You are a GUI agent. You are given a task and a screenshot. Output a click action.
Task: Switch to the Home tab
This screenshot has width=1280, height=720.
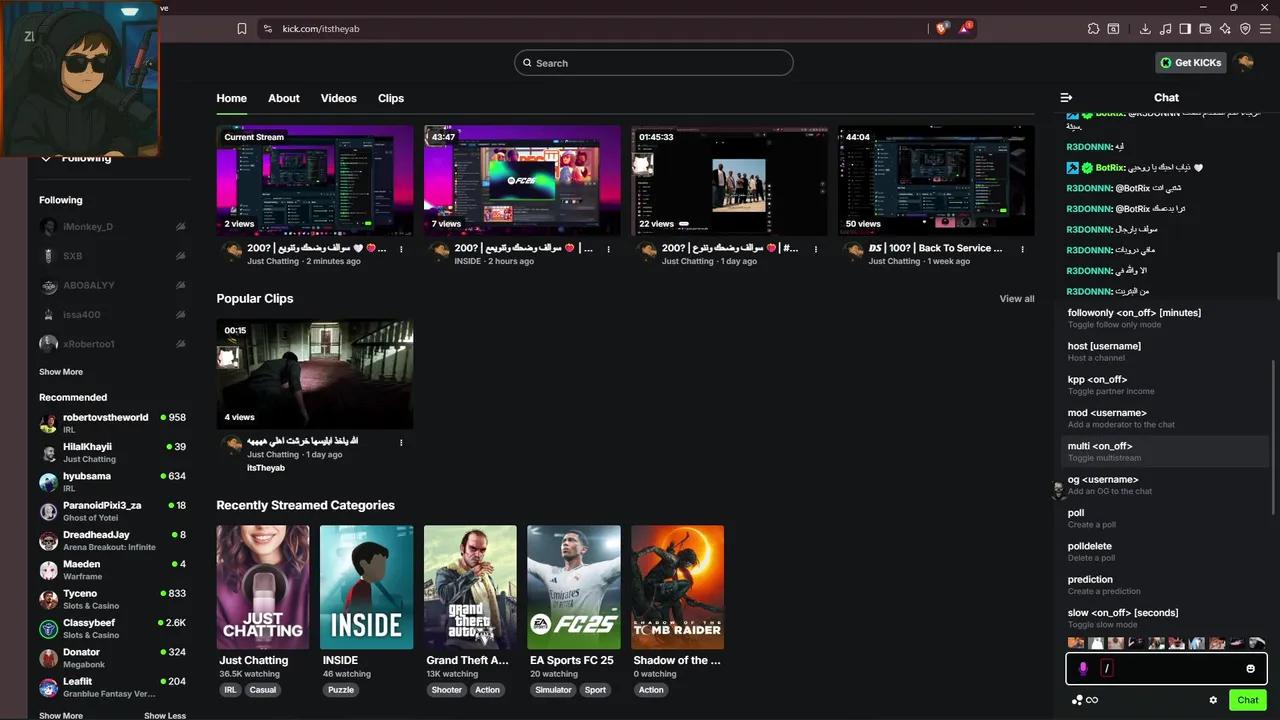click(231, 98)
